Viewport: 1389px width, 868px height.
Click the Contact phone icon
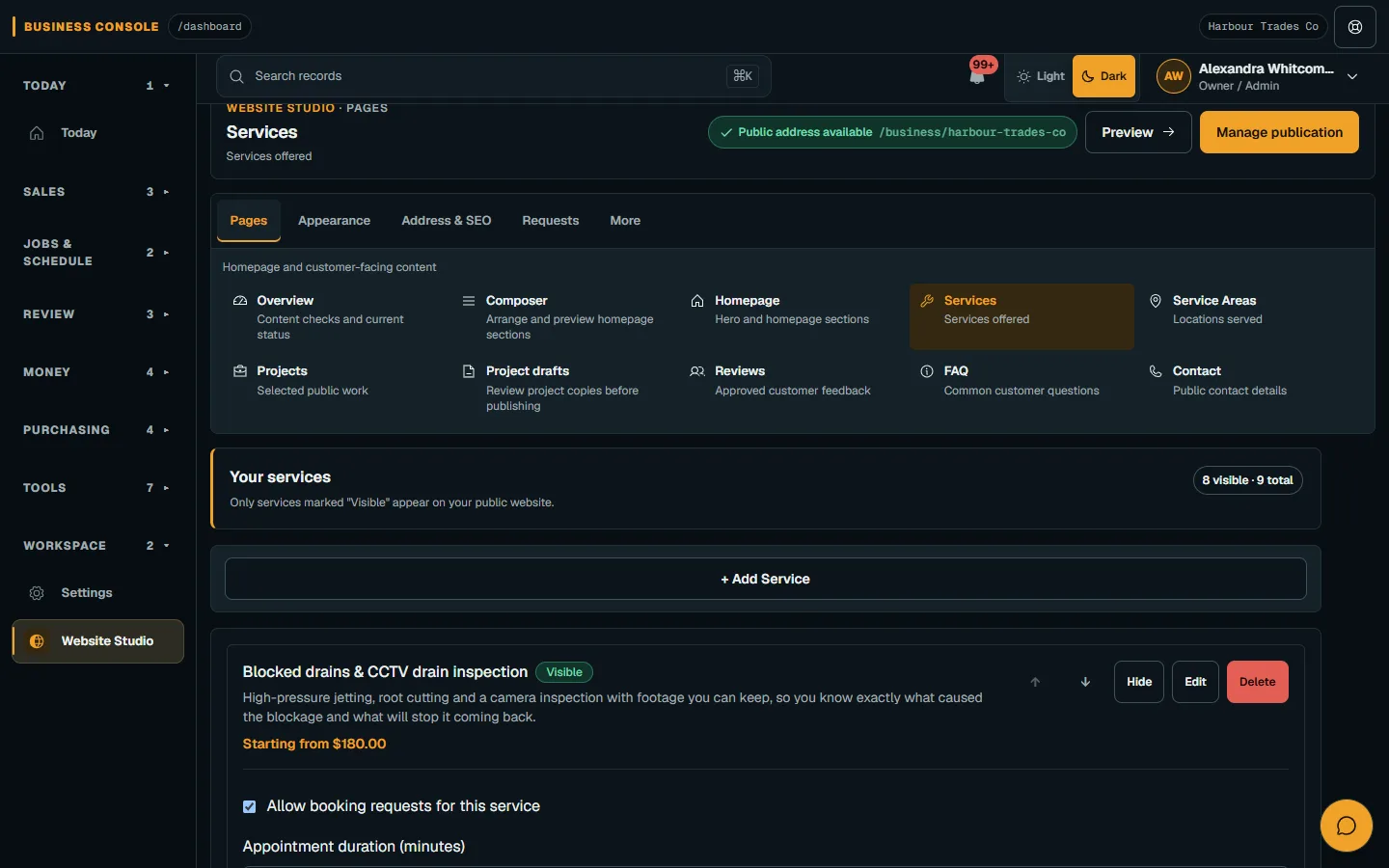click(x=1156, y=371)
